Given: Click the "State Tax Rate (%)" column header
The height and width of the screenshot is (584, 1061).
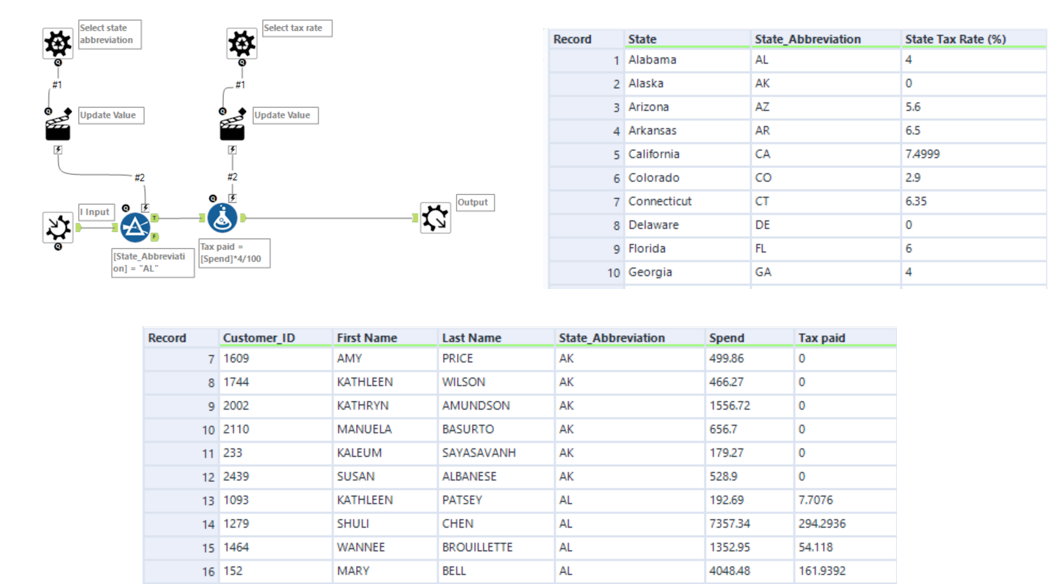Looking at the screenshot, I should [955, 39].
